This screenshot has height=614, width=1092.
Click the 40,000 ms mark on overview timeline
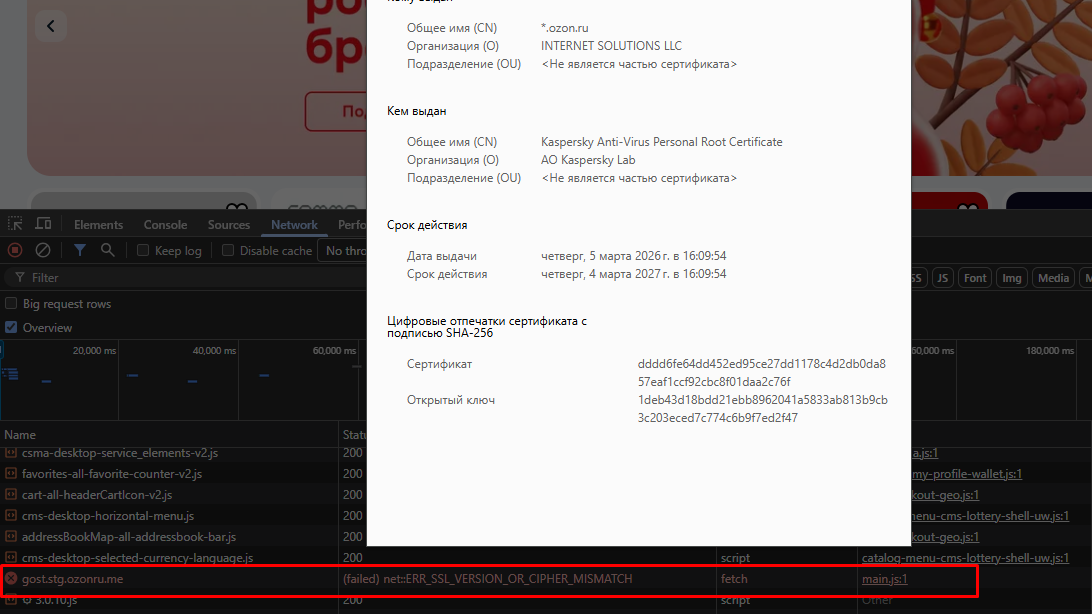214,350
